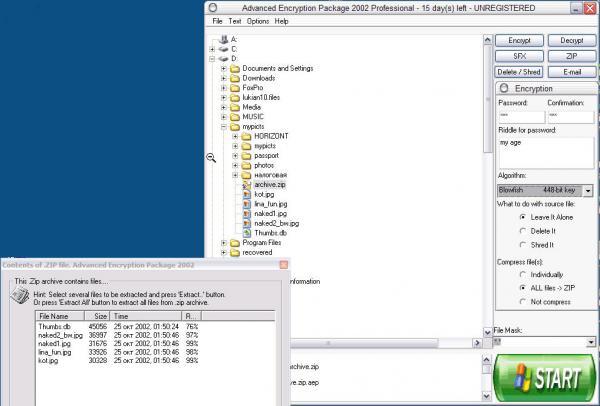Click the lukian10.files folder icon
The width and height of the screenshot is (600, 406).
click(235, 98)
